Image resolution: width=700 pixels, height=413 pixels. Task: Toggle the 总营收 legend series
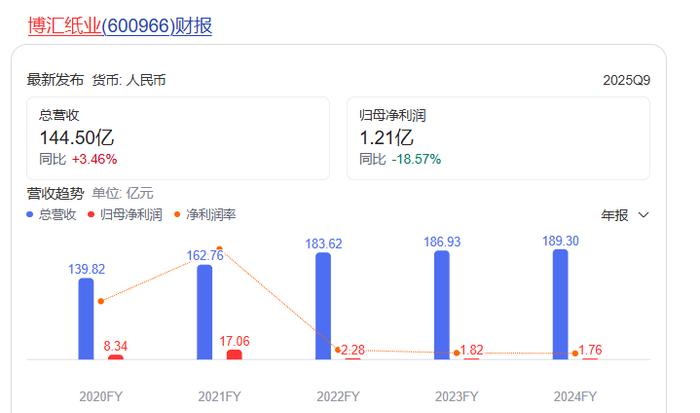51,215
